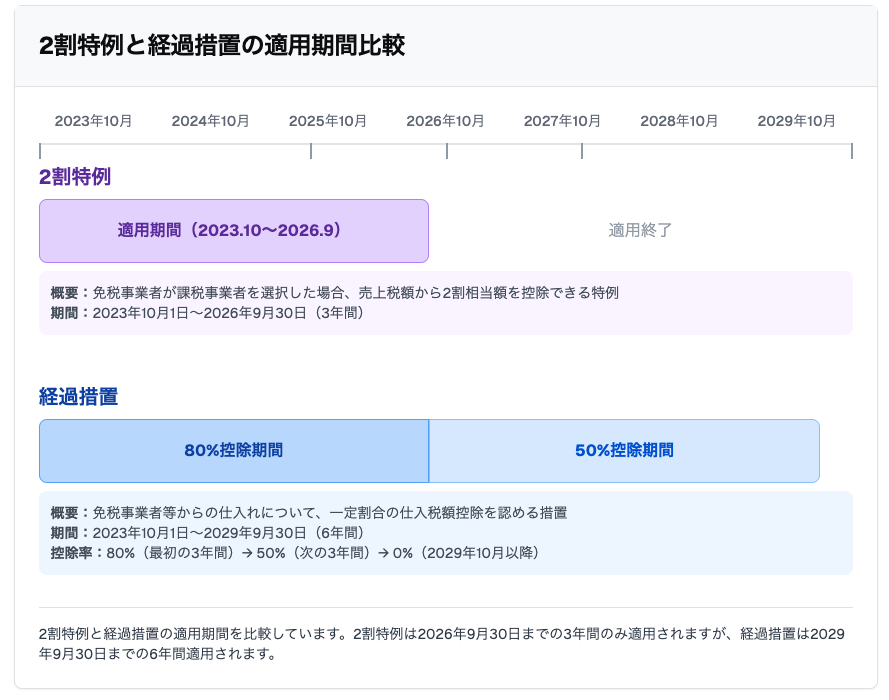Click the purple 適用期間（2023.10〜2026.9）bar
The height and width of the screenshot is (700, 889).
click(233, 231)
